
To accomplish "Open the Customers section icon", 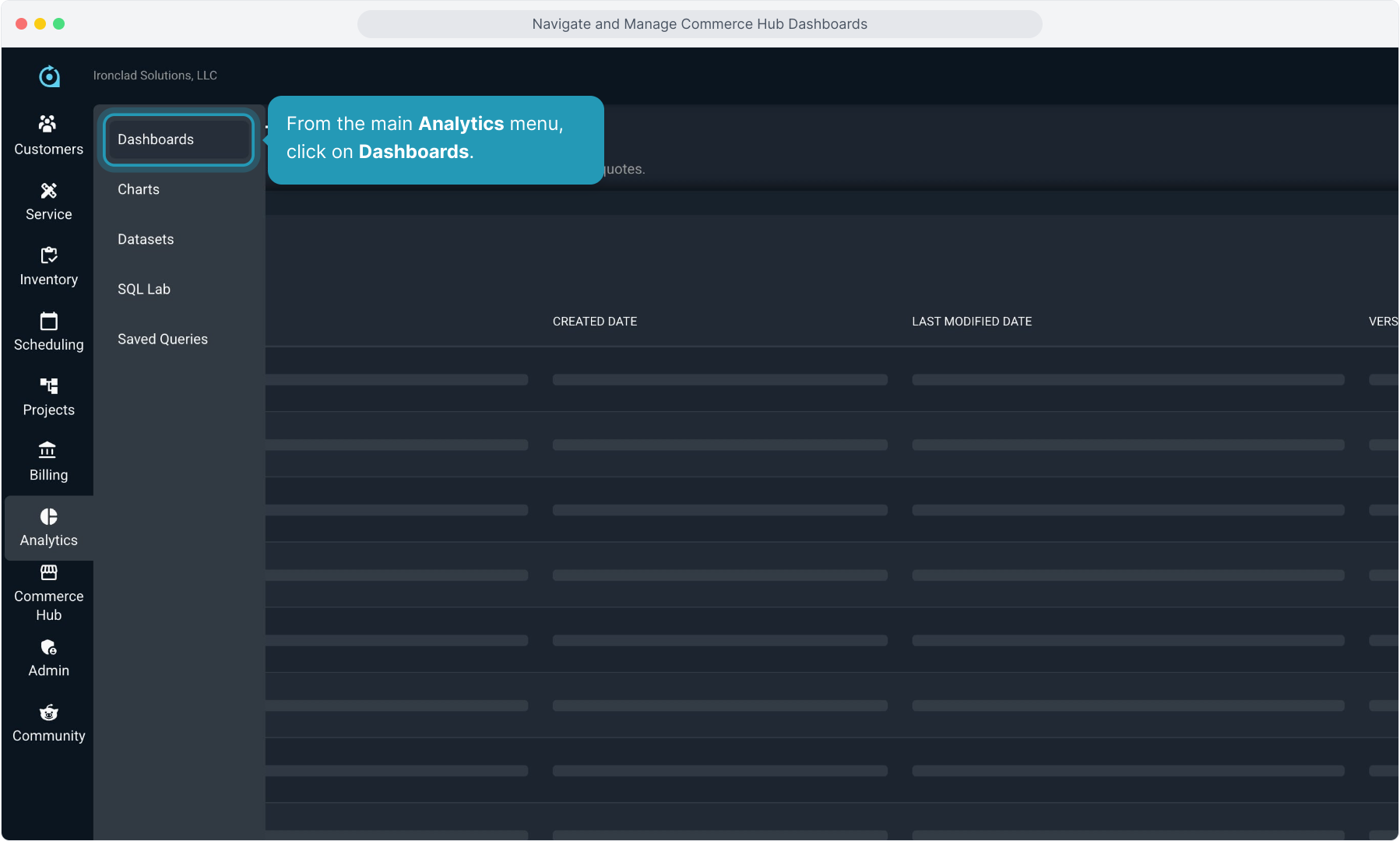I will point(48,124).
